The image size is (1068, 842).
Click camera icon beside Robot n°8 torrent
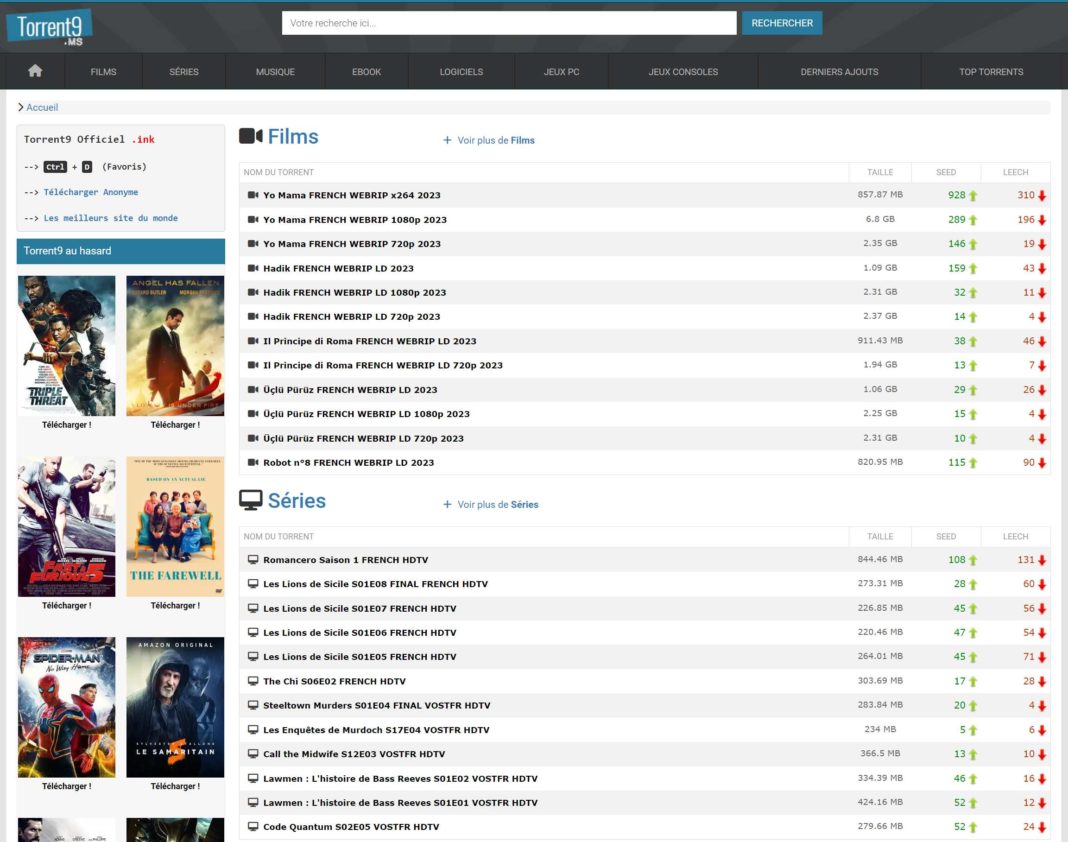[253, 463]
